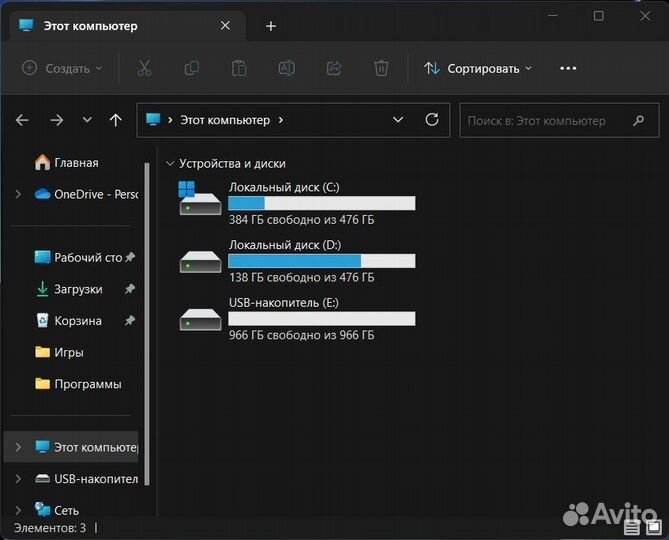Image resolution: width=669 pixels, height=540 pixels.
Task: Switch to large icons view in status bar
Action: (x=654, y=528)
